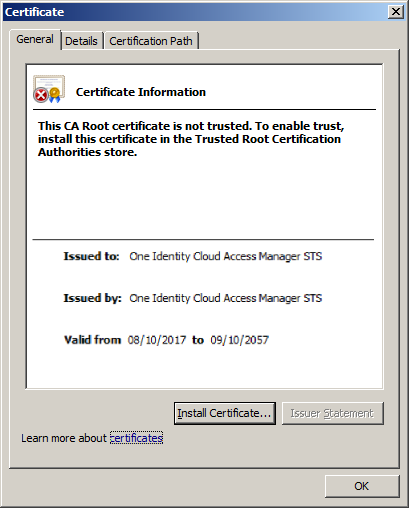409x508 pixels.
Task: Select the Issued to name value
Action: (x=226, y=256)
